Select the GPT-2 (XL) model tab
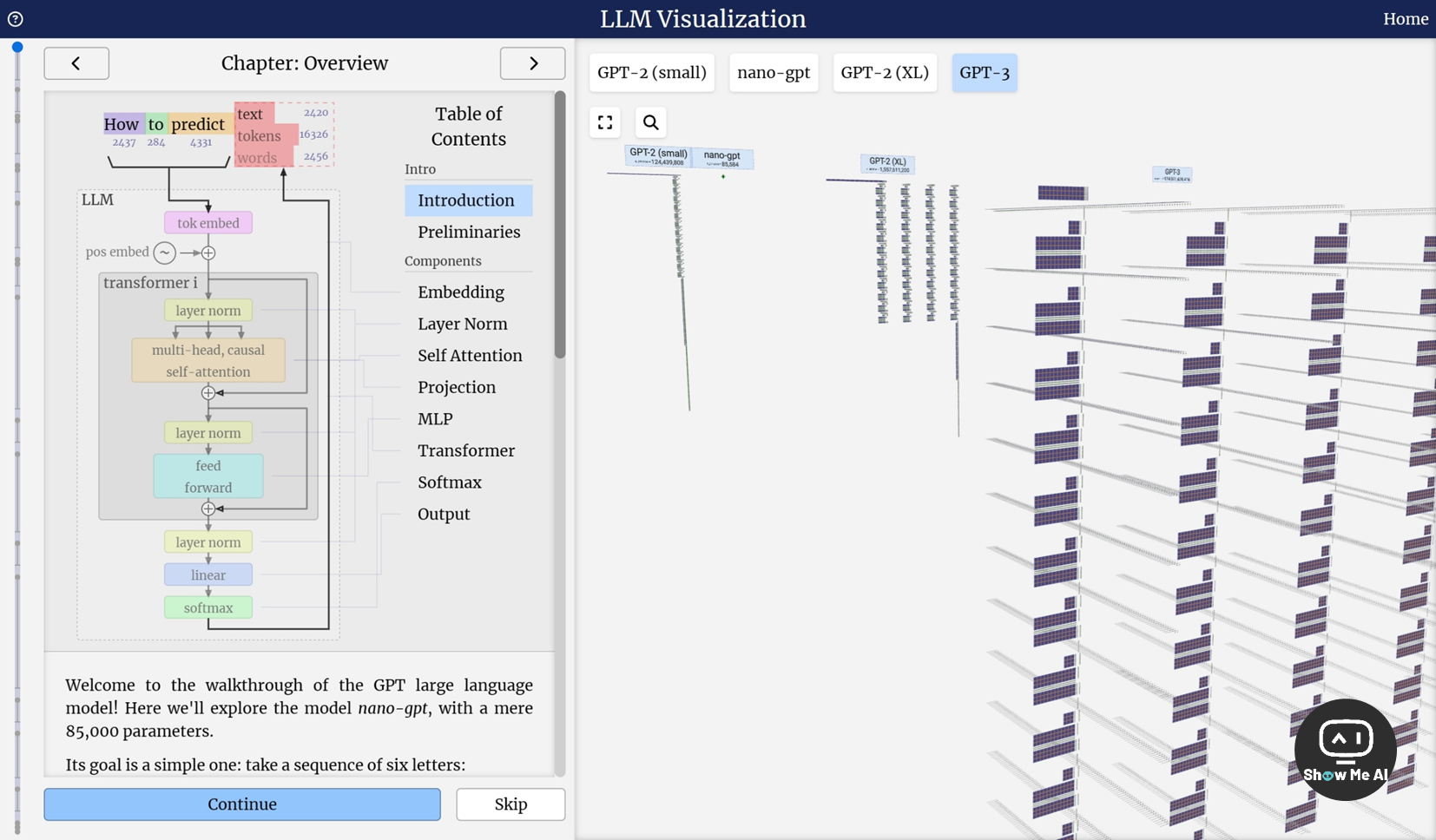 (x=885, y=73)
